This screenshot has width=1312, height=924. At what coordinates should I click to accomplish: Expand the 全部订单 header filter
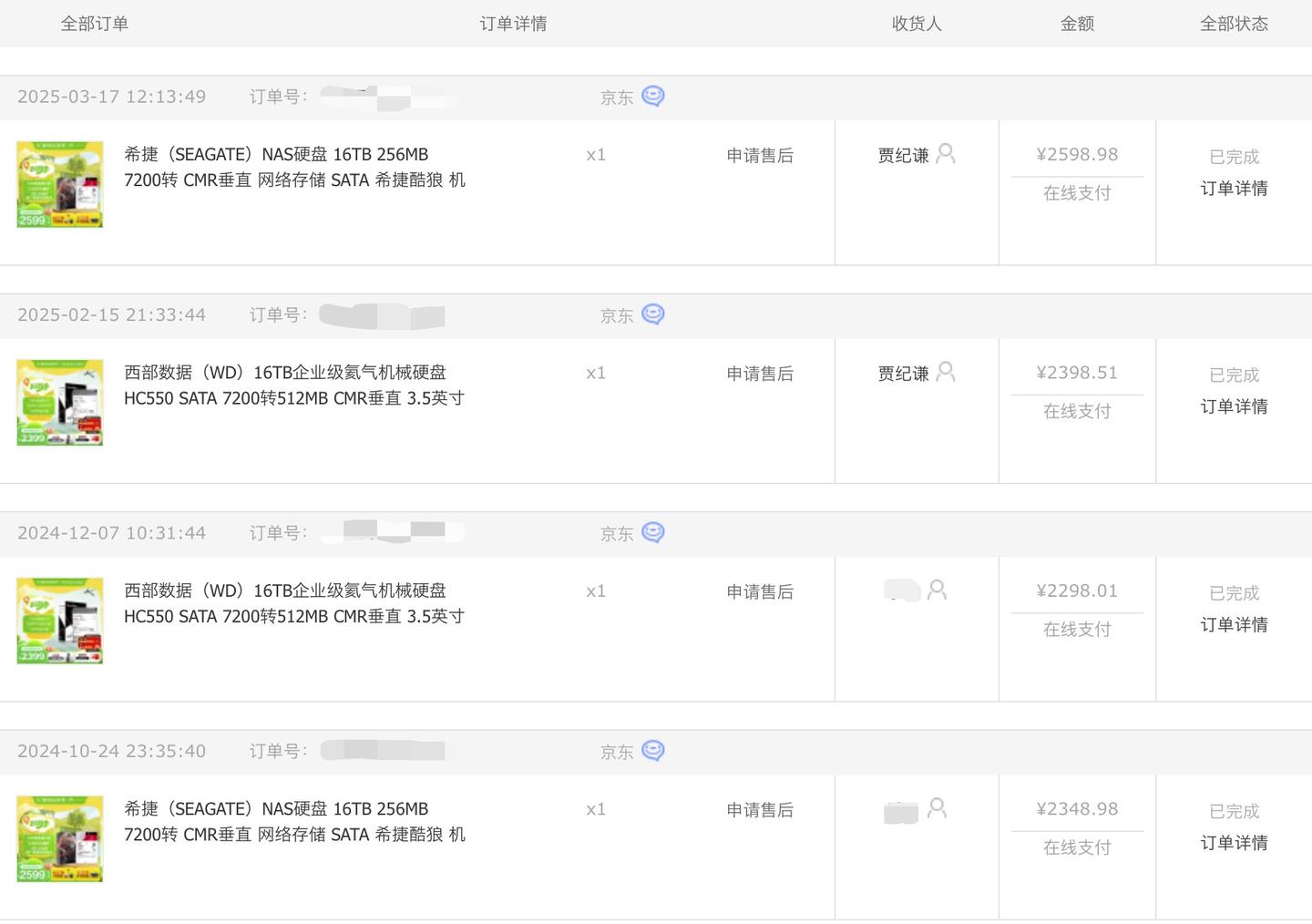(95, 24)
